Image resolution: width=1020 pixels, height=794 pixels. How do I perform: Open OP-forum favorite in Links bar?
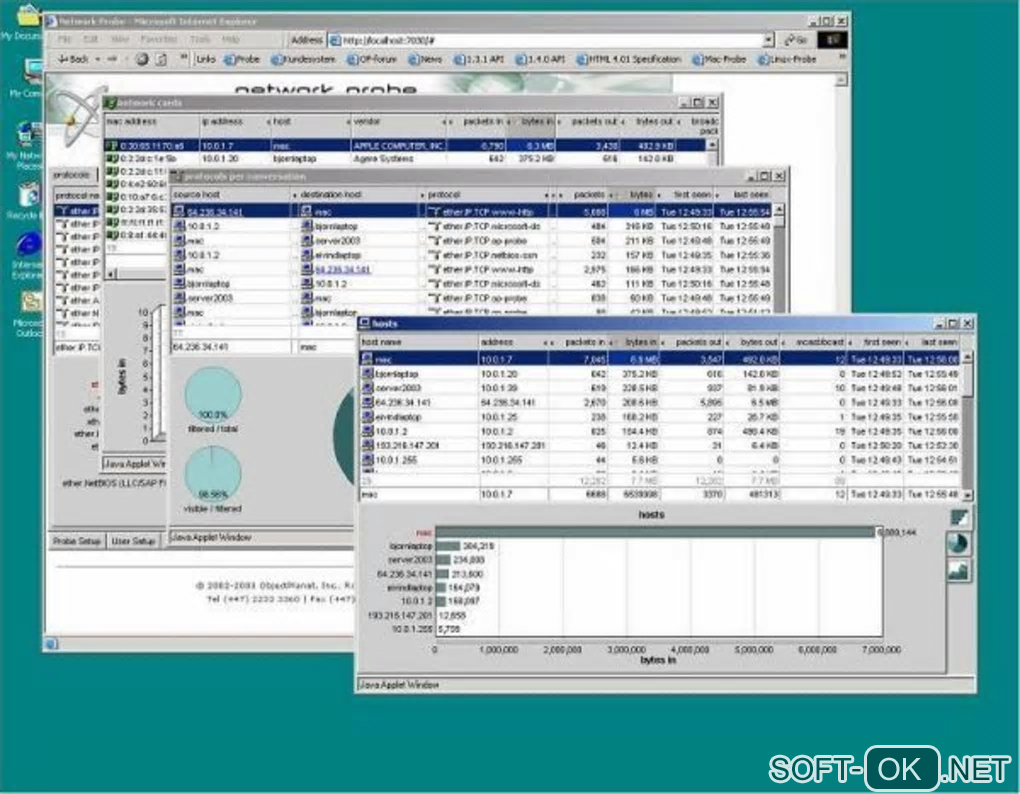(371, 59)
